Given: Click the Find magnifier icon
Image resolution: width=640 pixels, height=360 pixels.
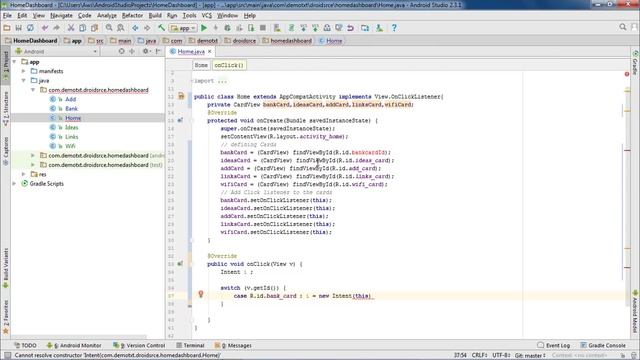Looking at the screenshot, I should point(109,28).
